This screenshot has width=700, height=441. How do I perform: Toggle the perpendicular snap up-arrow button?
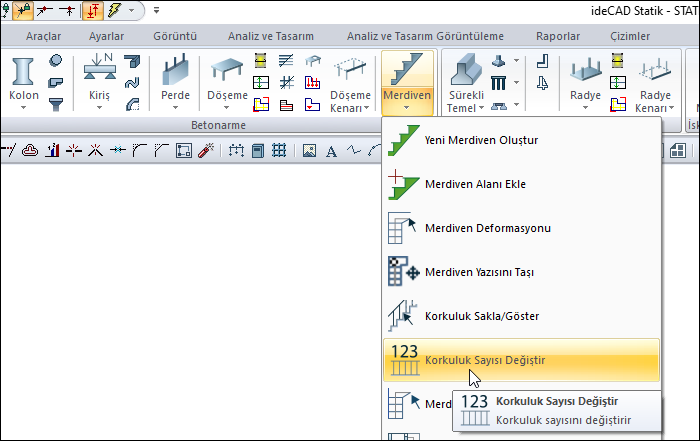point(68,10)
